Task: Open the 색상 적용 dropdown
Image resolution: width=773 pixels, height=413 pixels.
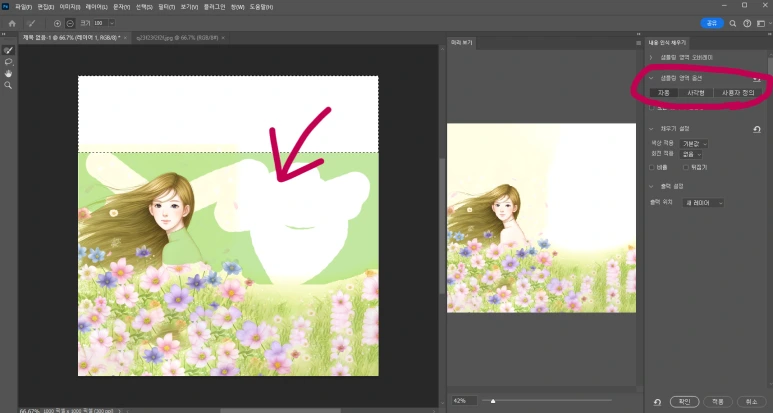Action: pyautogui.click(x=694, y=144)
